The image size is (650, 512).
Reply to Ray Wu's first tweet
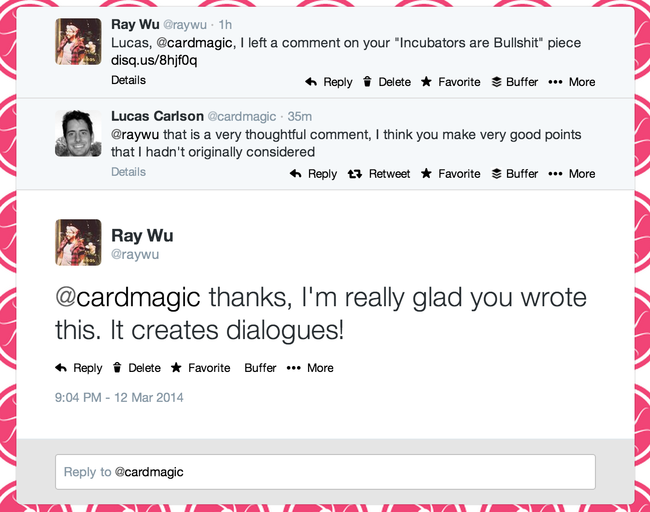329,82
